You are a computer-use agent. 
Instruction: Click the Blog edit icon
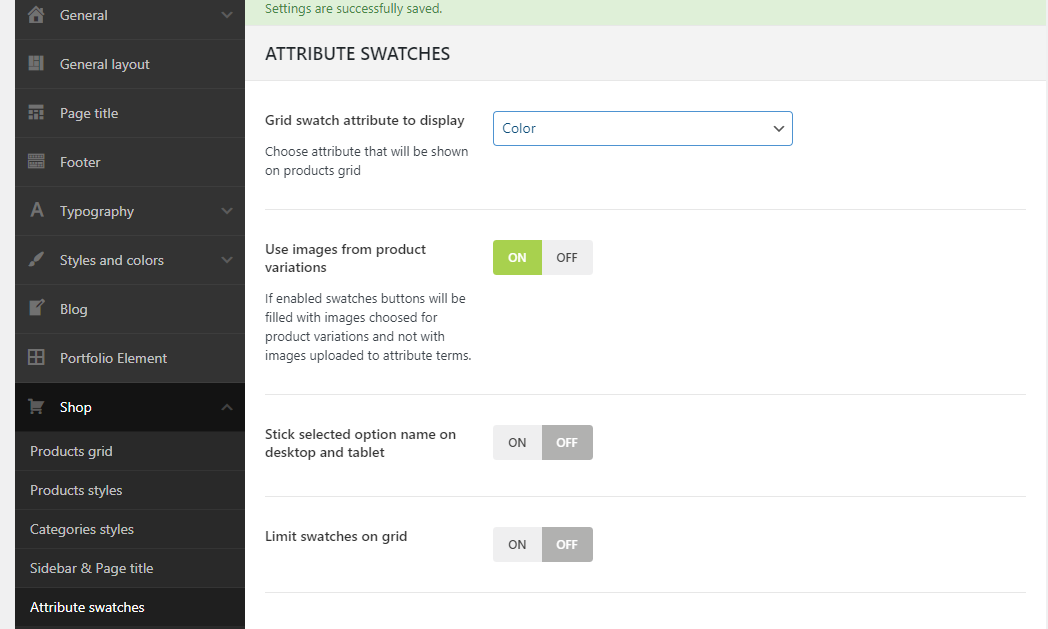click(37, 309)
